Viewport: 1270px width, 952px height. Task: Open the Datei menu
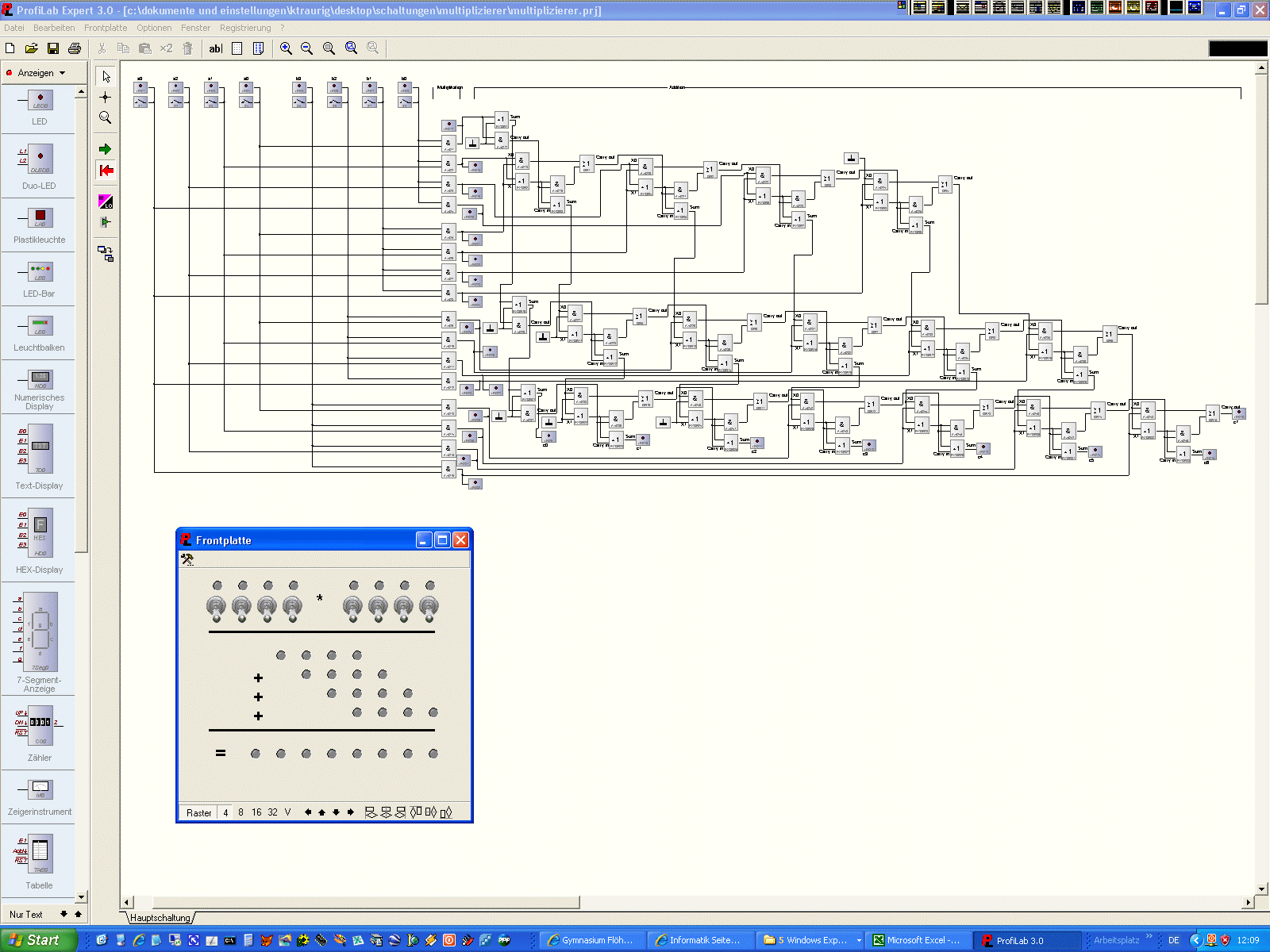(x=14, y=28)
